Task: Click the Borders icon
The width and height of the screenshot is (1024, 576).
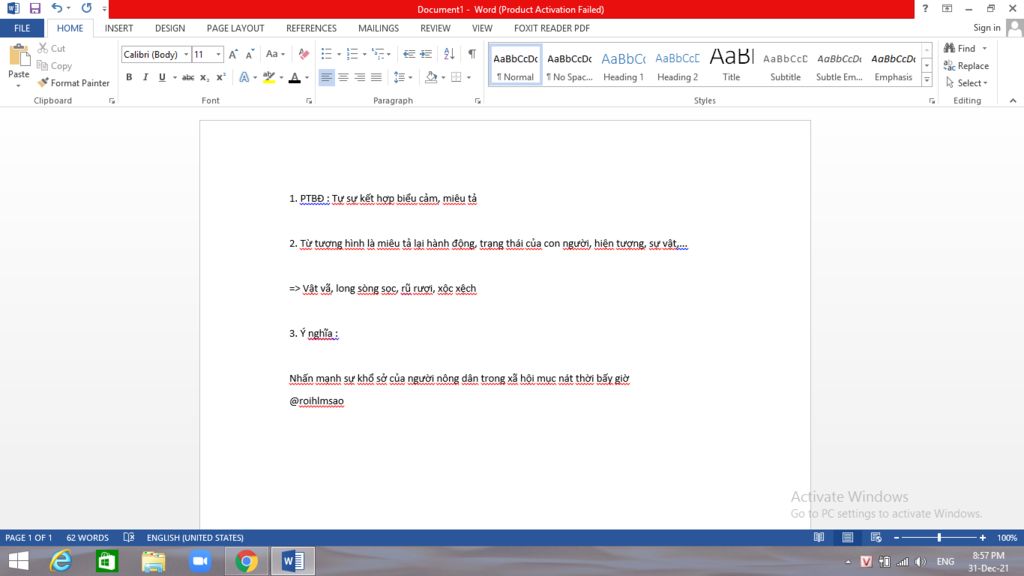Action: 456,77
